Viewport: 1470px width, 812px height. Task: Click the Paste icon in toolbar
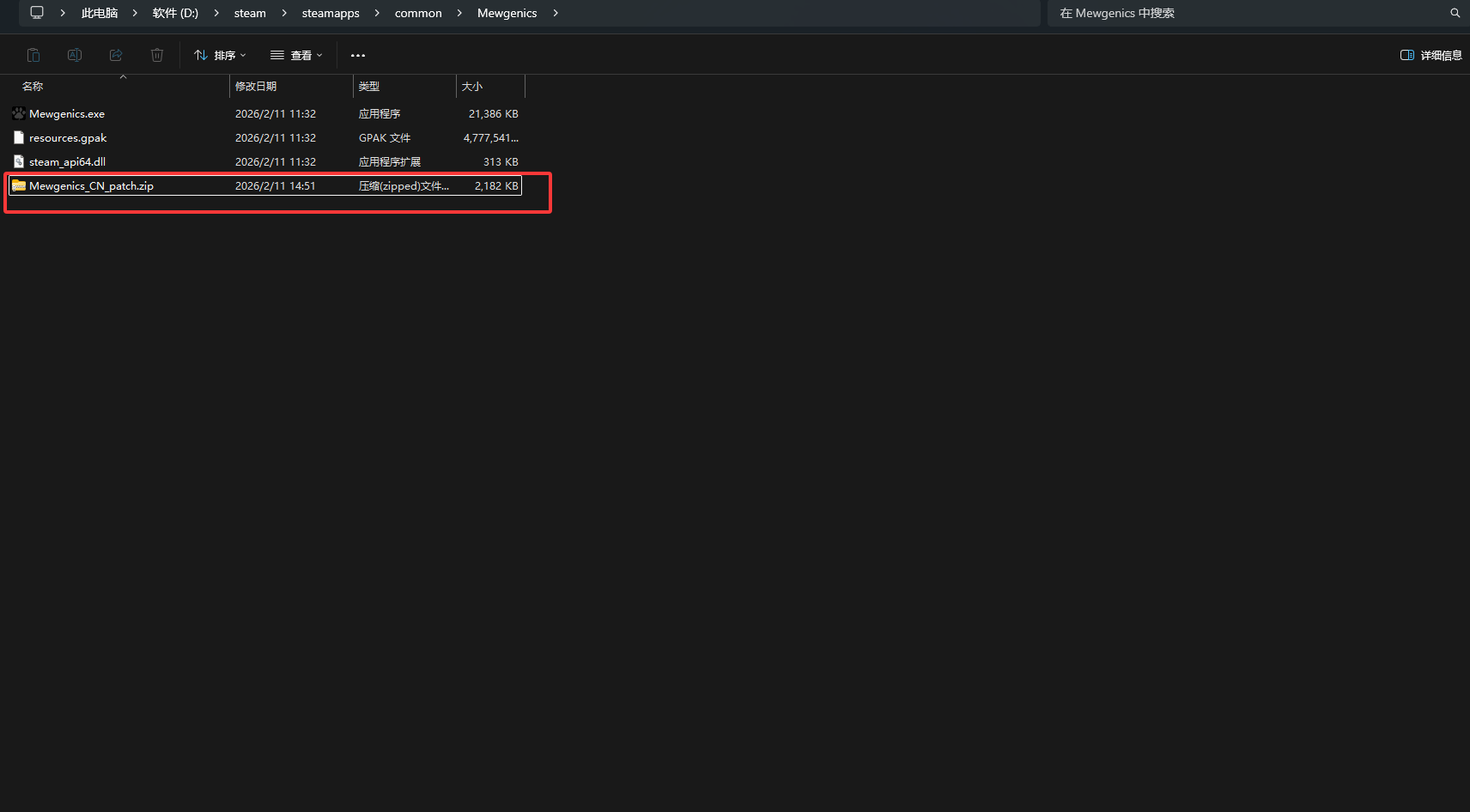(x=33, y=55)
